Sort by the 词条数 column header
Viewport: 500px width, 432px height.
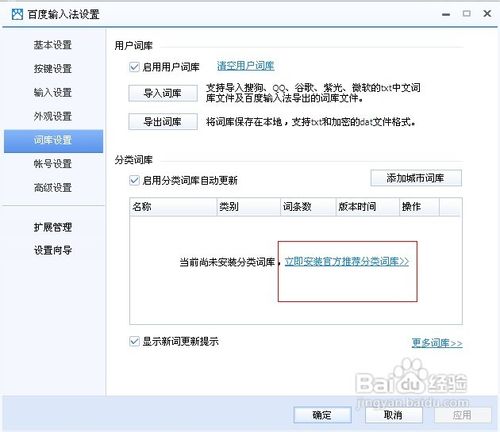(308, 207)
